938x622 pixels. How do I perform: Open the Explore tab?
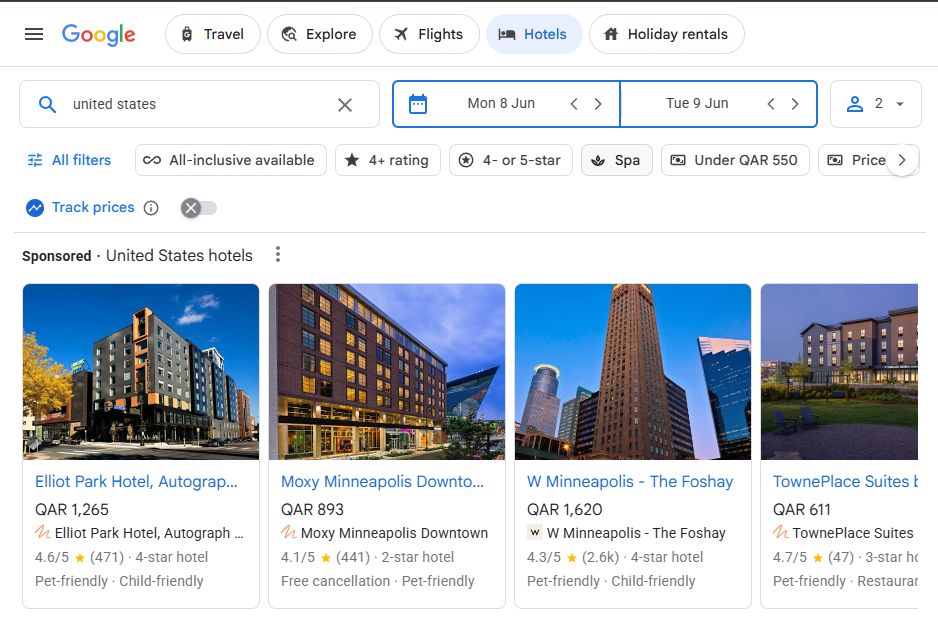pos(319,34)
